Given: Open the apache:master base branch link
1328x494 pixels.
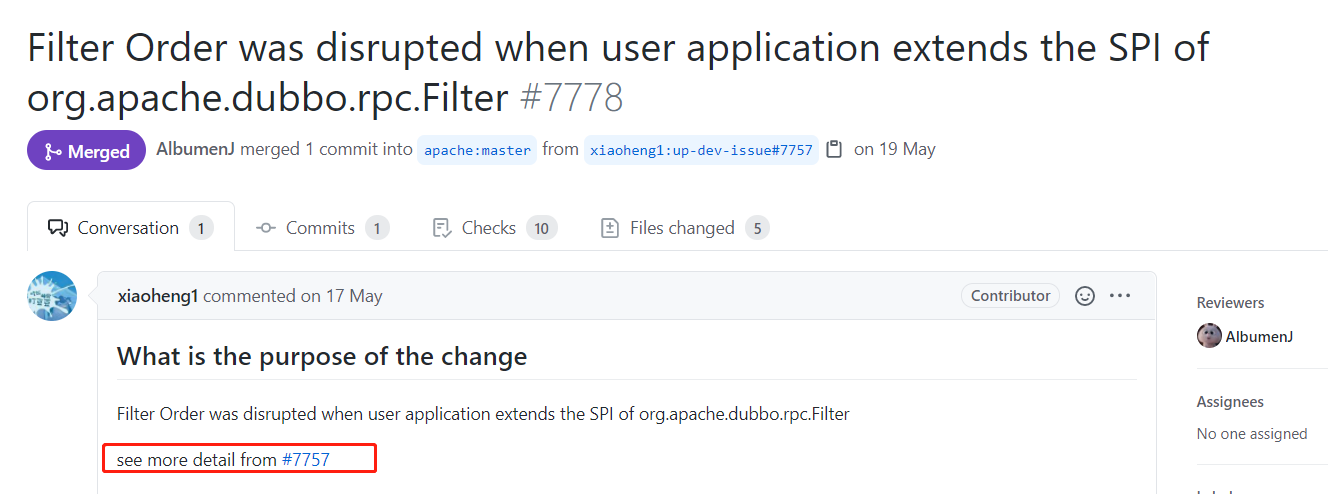Looking at the screenshot, I should [477, 150].
